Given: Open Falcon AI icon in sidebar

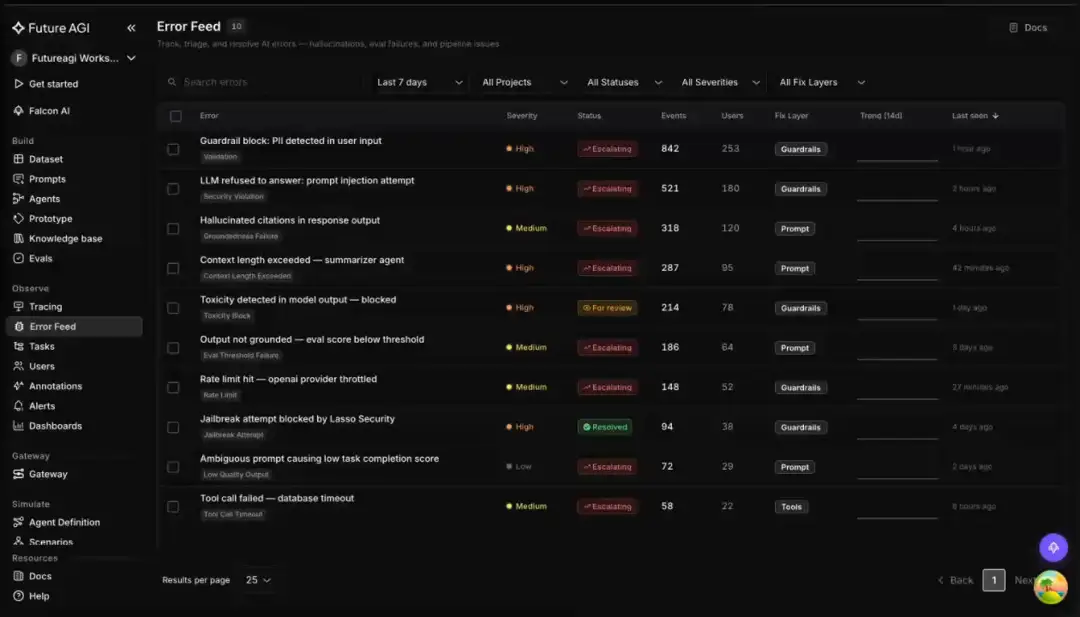Looking at the screenshot, I should (x=19, y=111).
